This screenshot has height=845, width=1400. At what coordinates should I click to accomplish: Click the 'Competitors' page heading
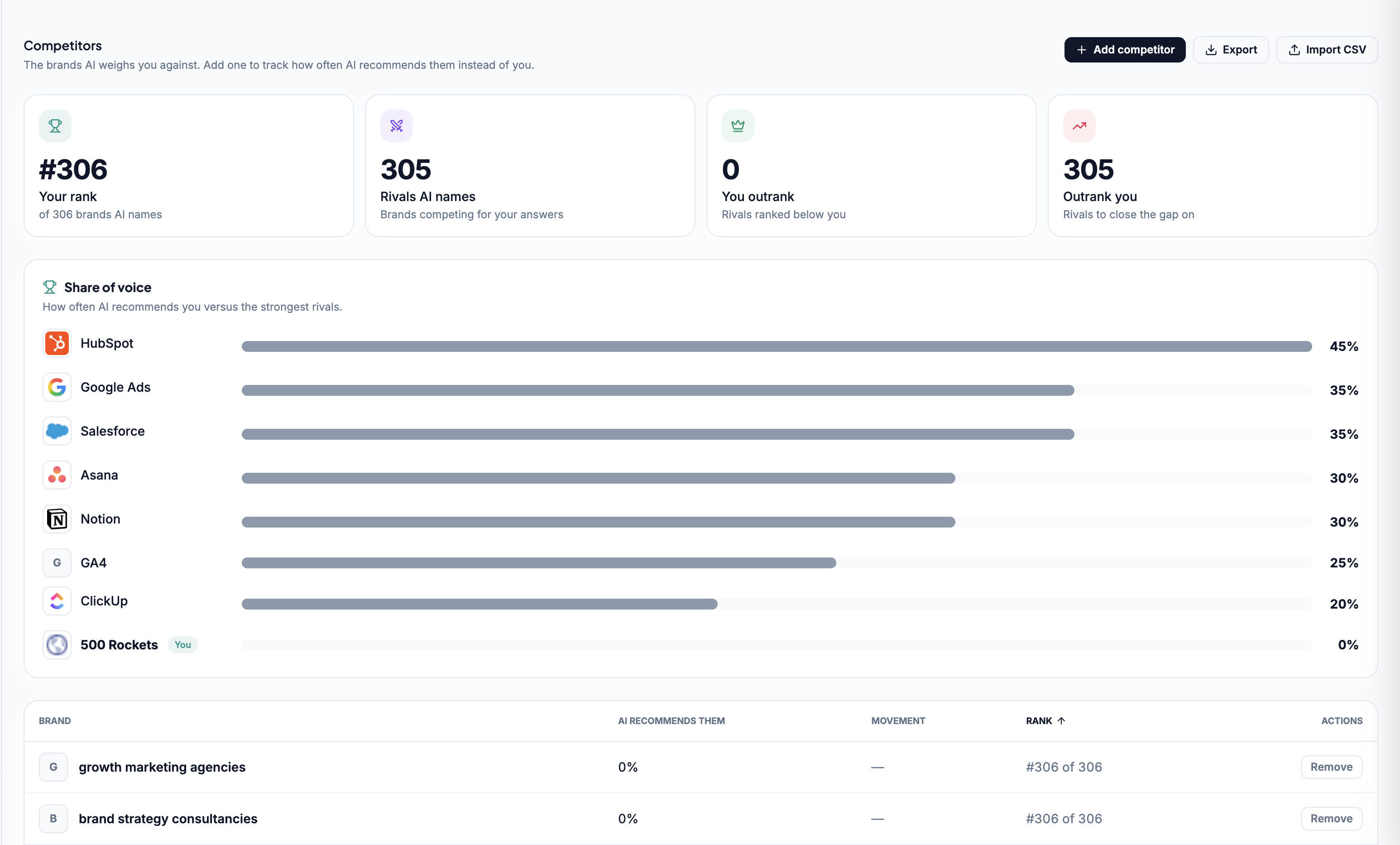(x=62, y=46)
